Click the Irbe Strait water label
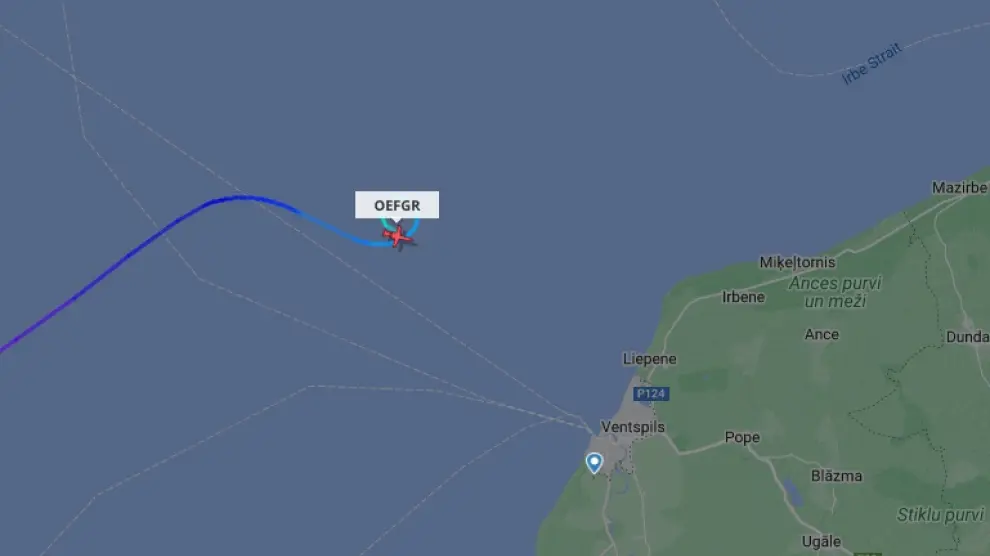The width and height of the screenshot is (990, 556). click(x=872, y=64)
